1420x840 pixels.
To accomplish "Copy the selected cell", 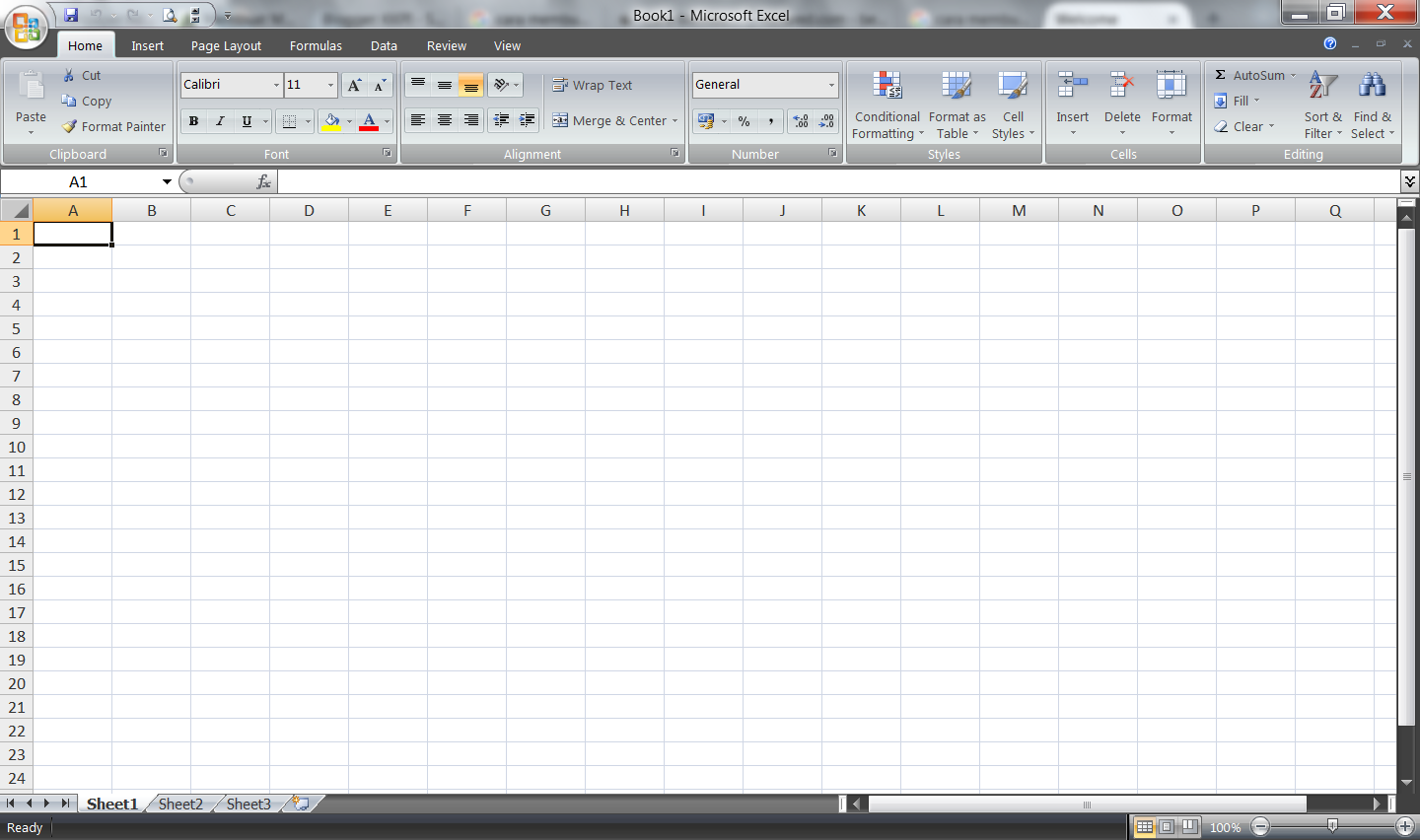I will 87,101.
